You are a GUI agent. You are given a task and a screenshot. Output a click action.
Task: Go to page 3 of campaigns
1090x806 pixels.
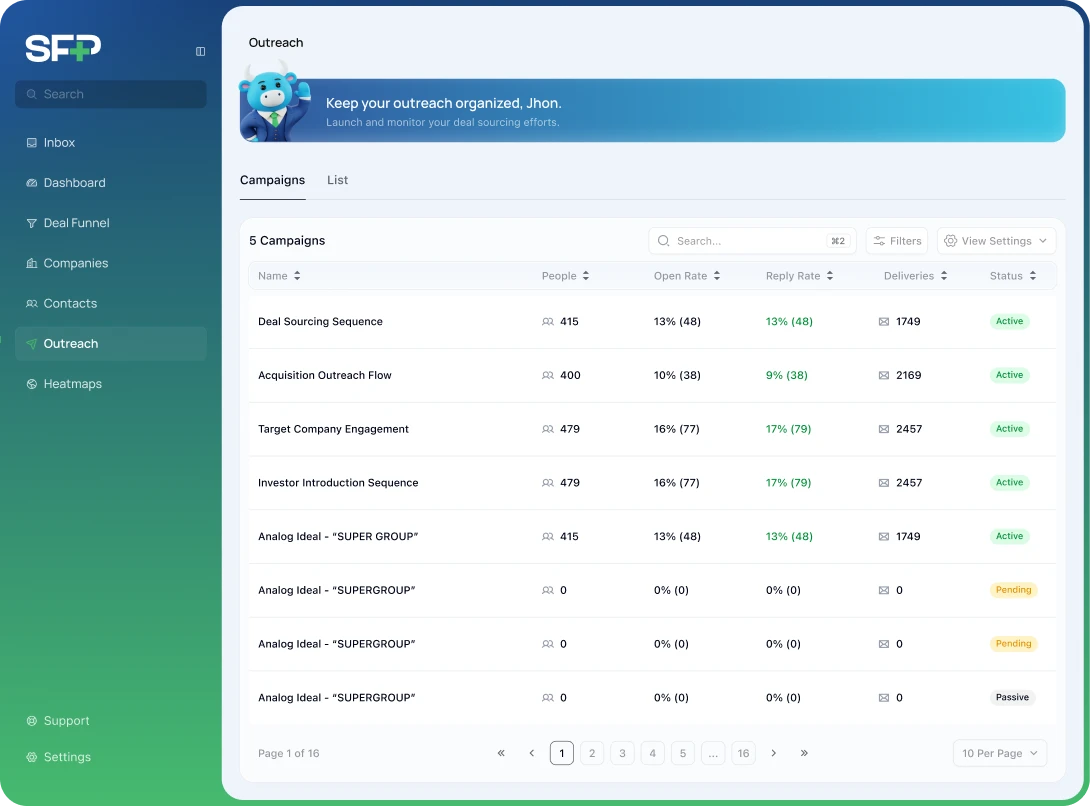(x=622, y=753)
